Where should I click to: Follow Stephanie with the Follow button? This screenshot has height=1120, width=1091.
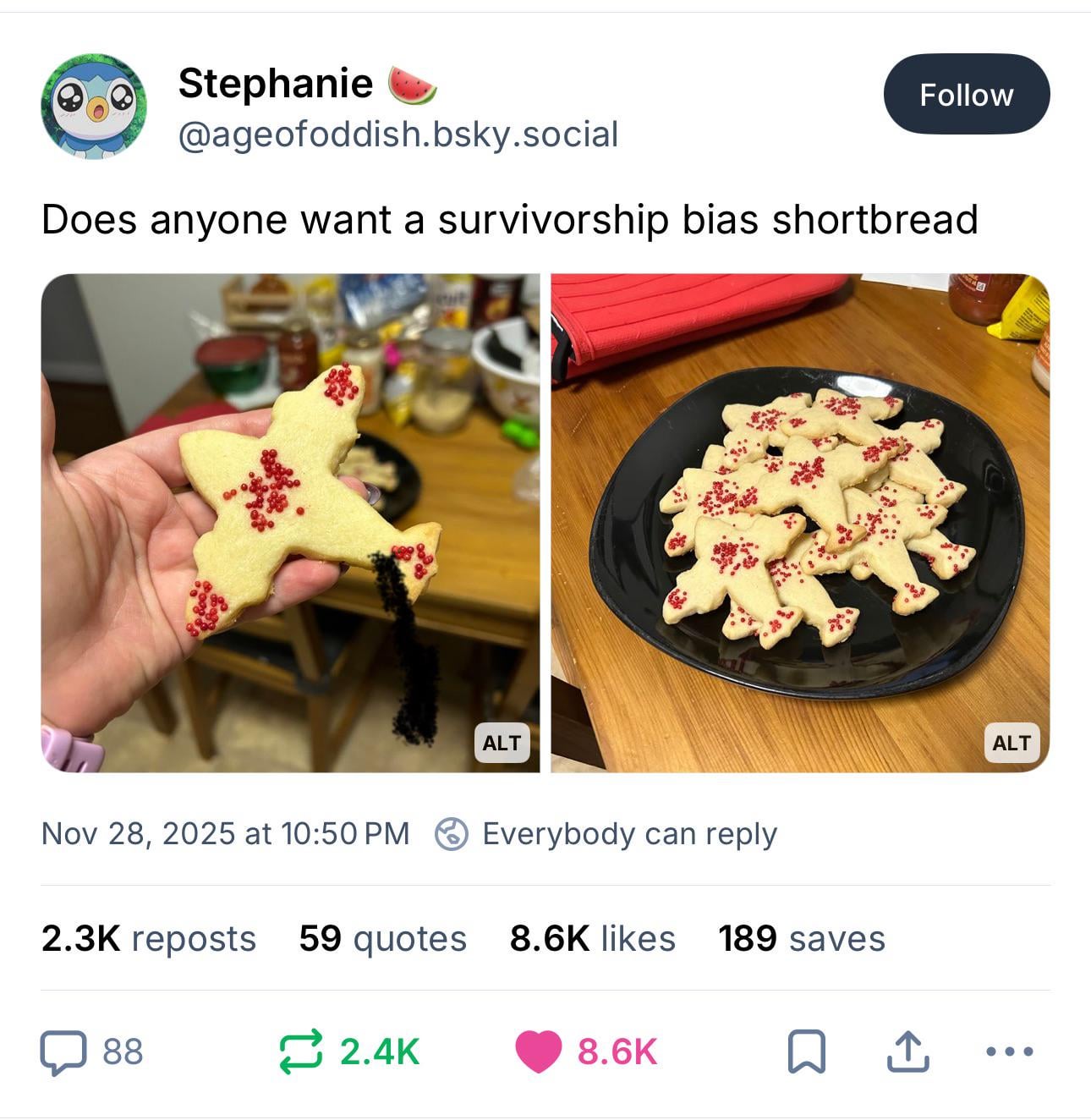pyautogui.click(x=967, y=94)
